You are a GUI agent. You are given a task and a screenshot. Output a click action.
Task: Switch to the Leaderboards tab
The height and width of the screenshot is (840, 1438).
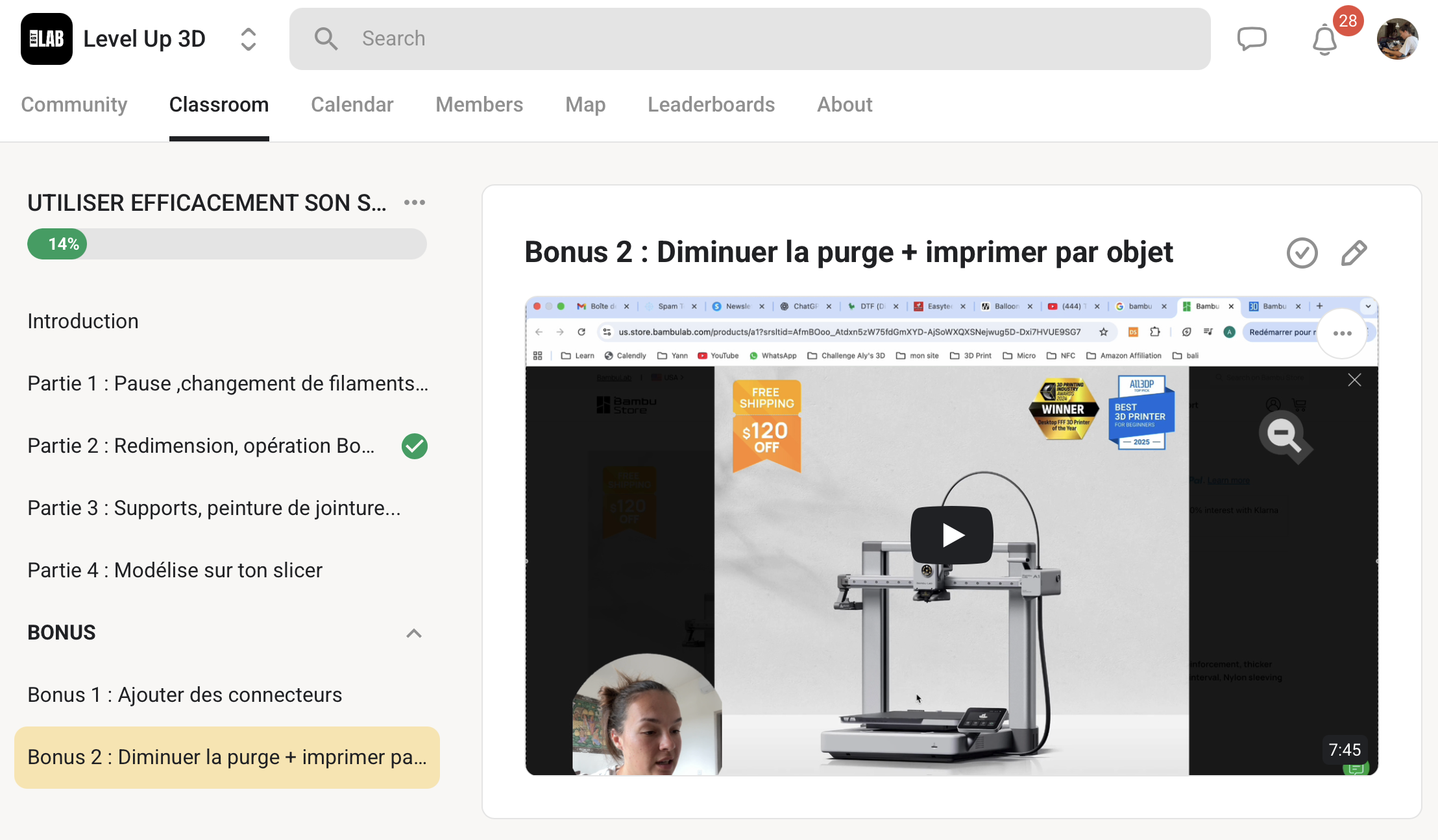click(711, 104)
